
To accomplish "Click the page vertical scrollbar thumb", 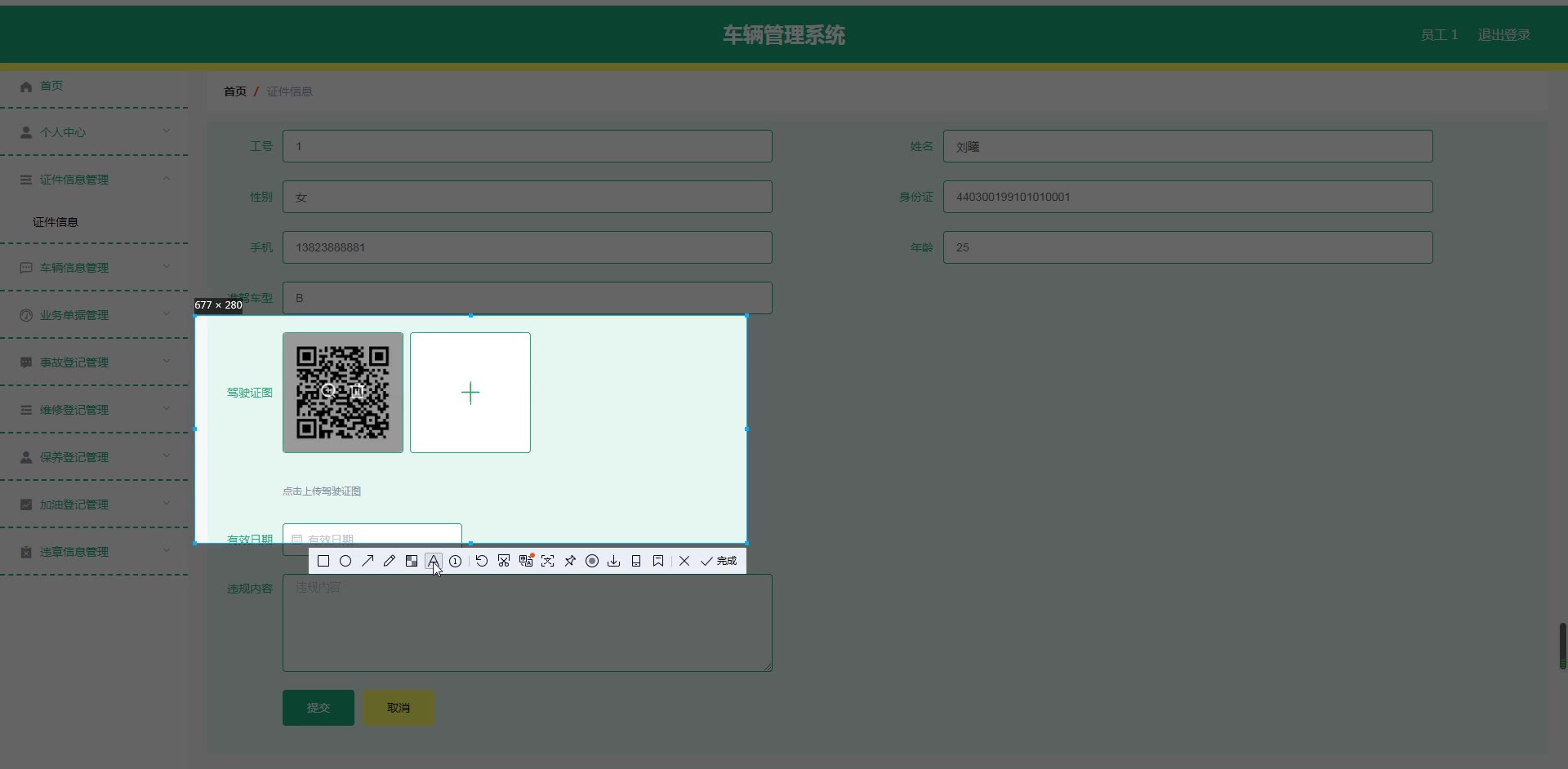I will (x=1562, y=646).
